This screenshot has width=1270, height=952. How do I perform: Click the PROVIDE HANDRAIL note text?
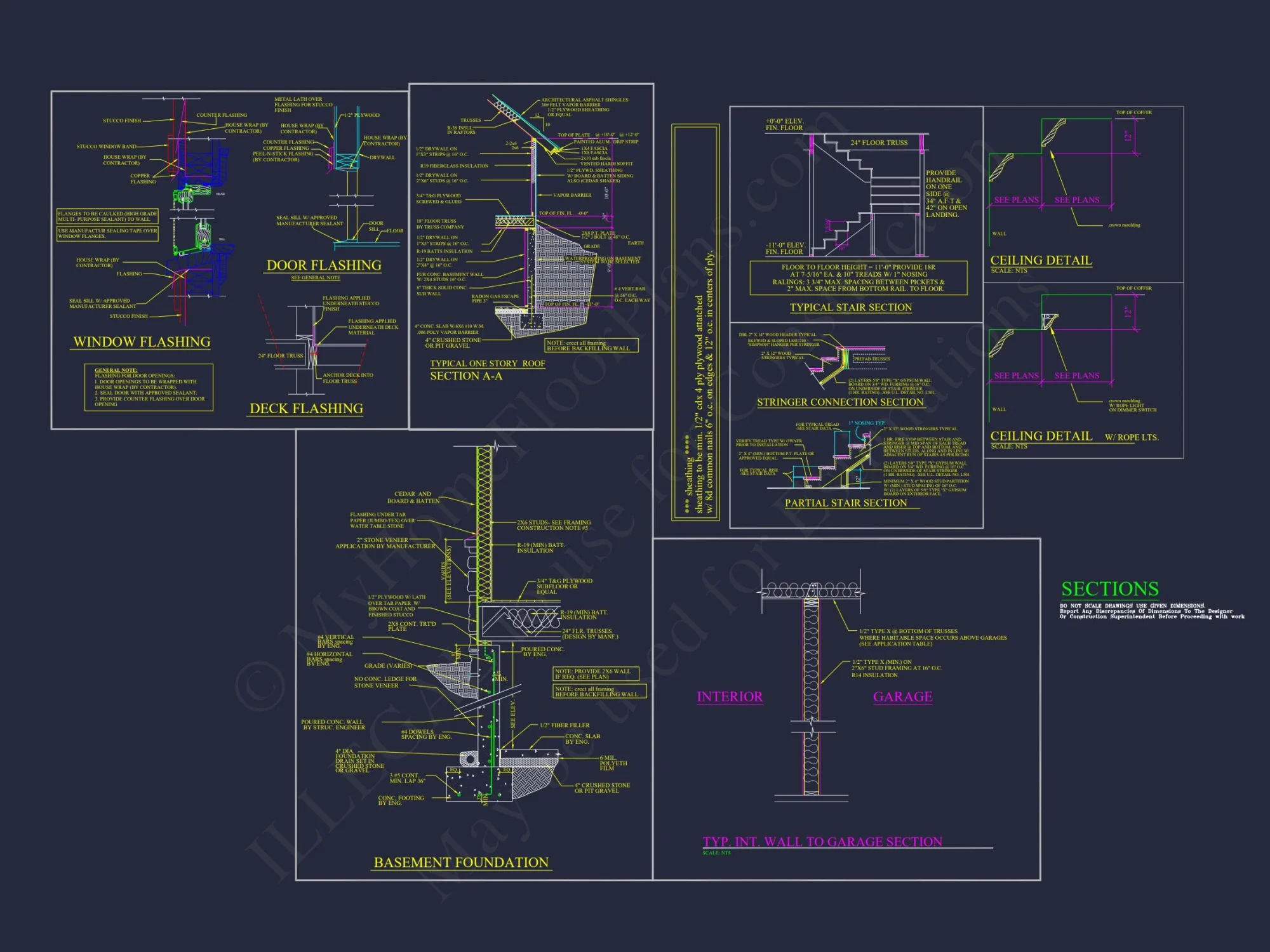coord(946,194)
